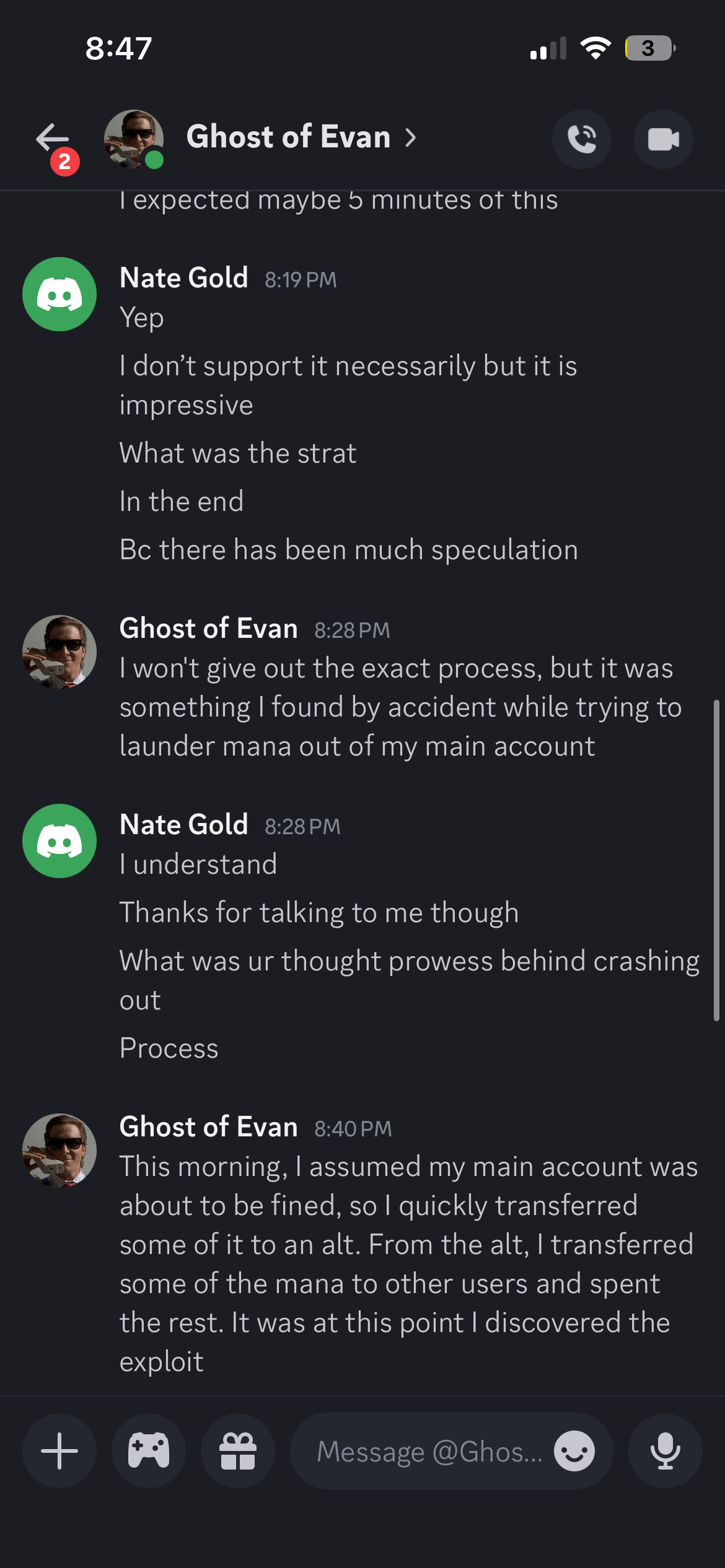Tap the Wi-Fi status bar icon
Screen dimensions: 725x1568
[x=595, y=48]
